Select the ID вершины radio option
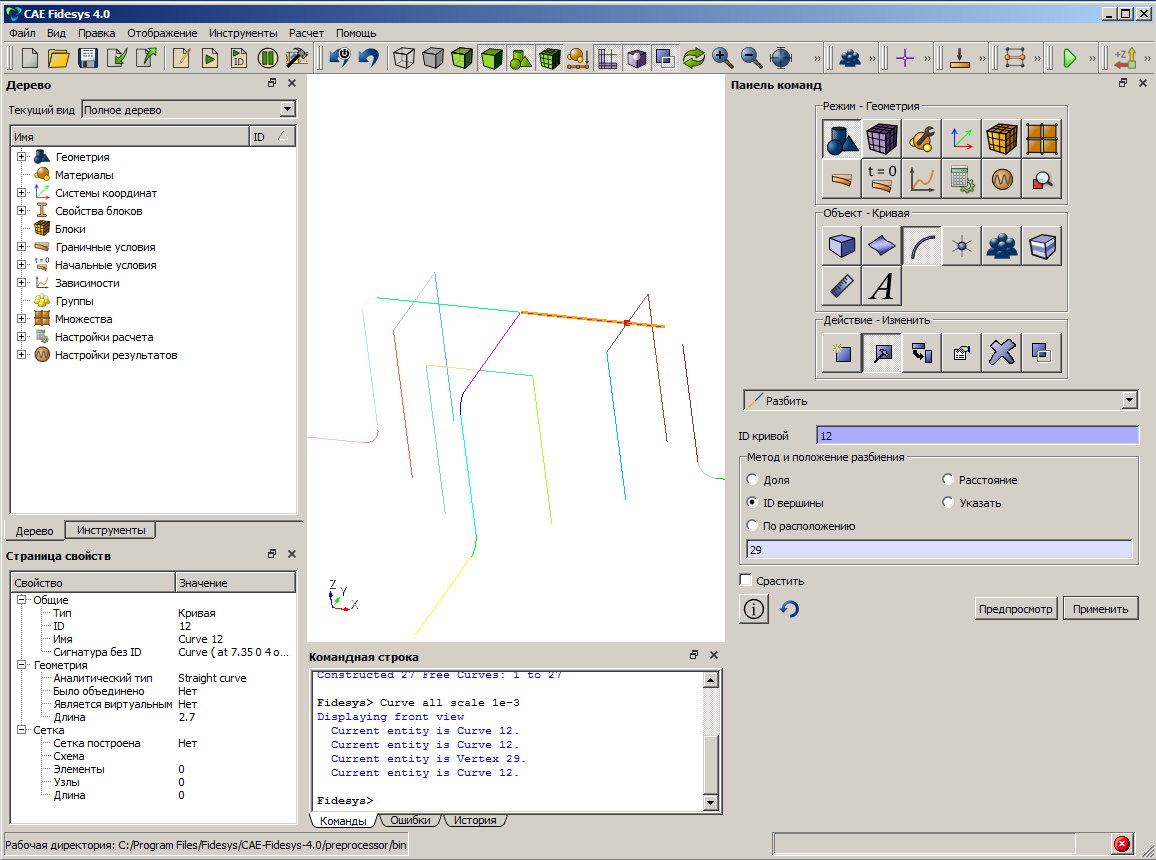This screenshot has width=1156, height=860. click(x=752, y=503)
